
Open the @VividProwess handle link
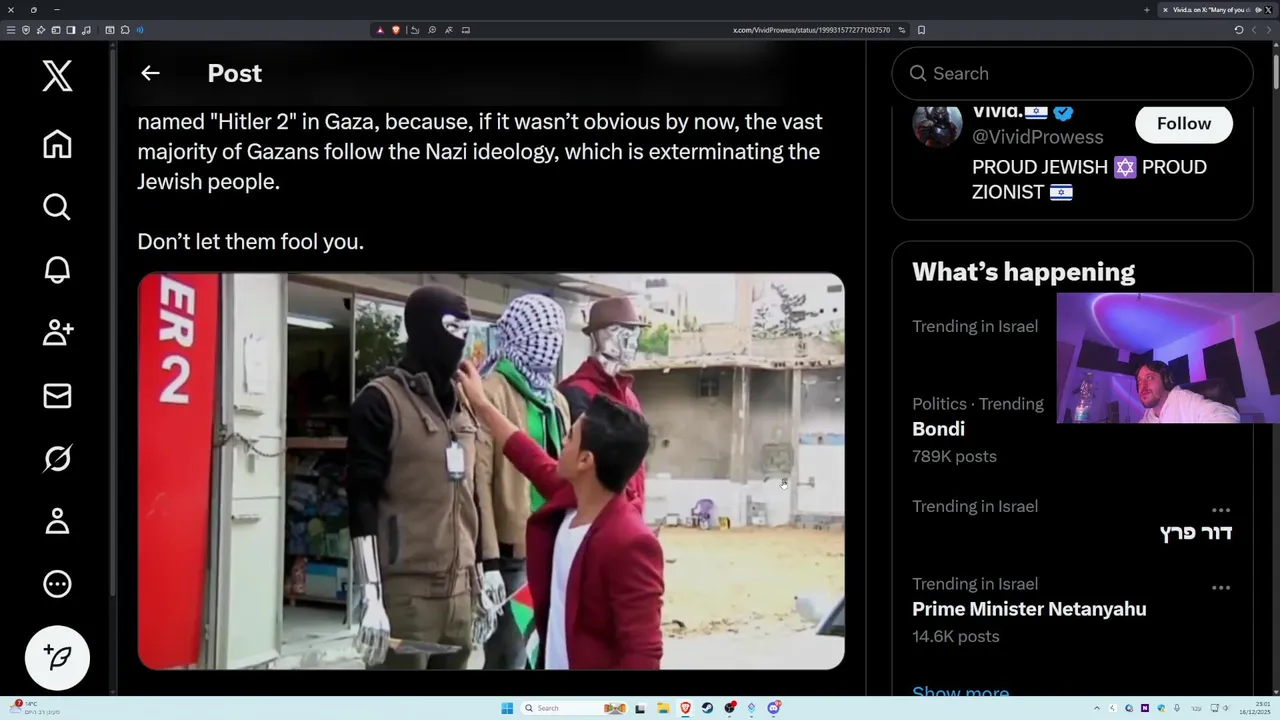point(1037,137)
